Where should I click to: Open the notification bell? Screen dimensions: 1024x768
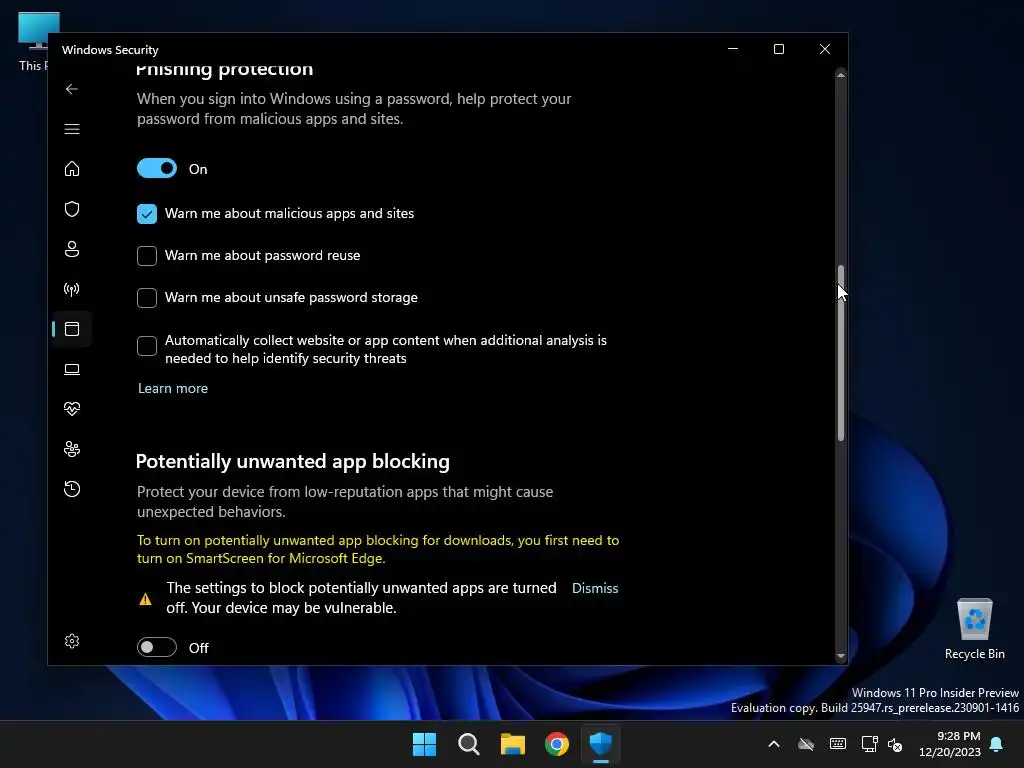point(997,744)
